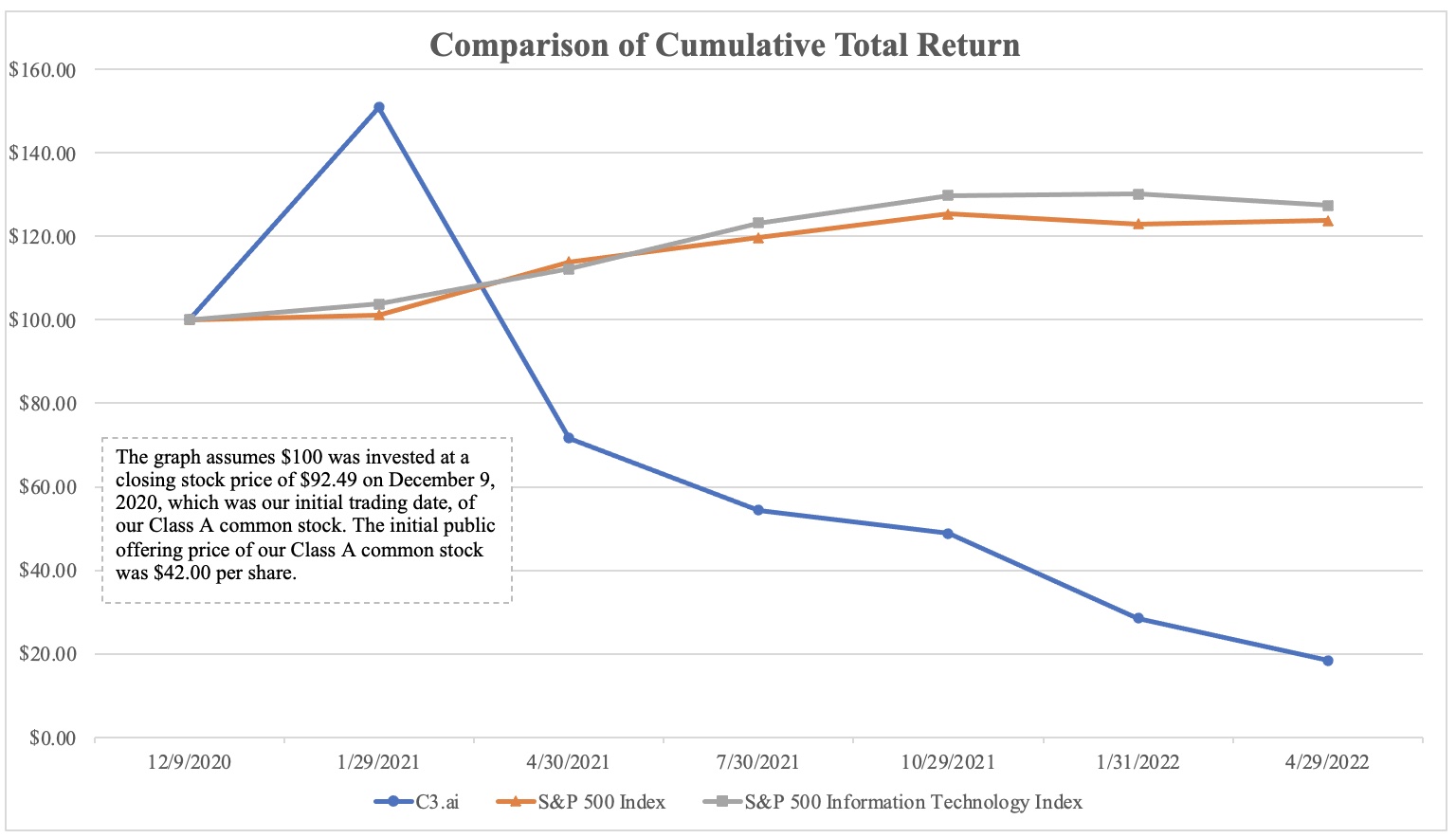Click the gray square marker at 1/31/2022
The height and width of the screenshot is (838, 1456).
(x=1137, y=194)
